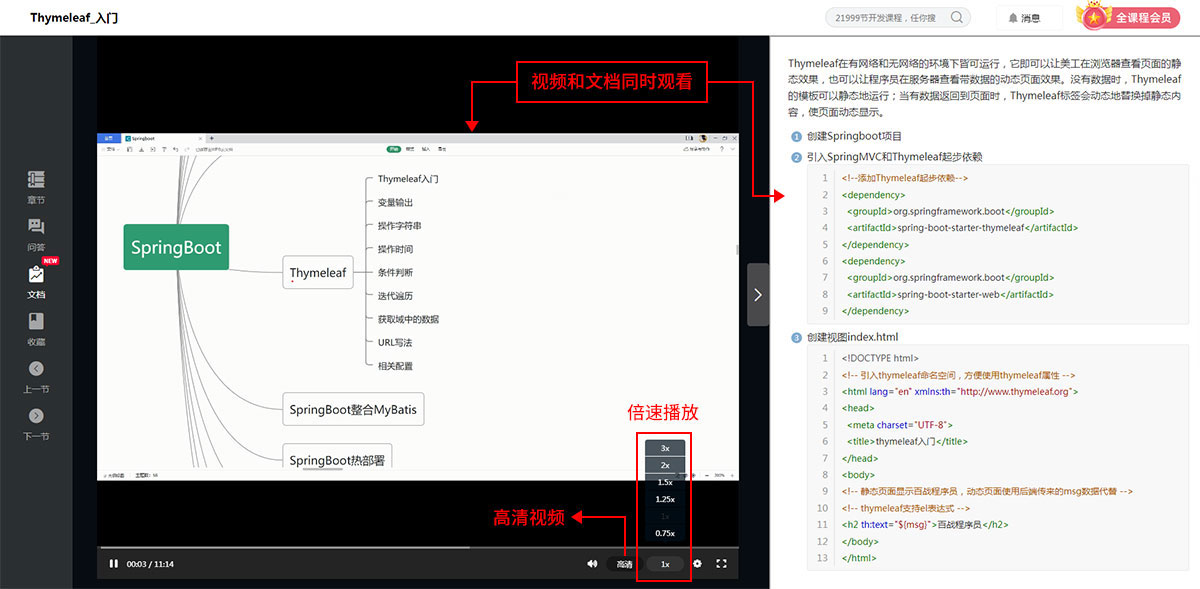1200x589 pixels.
Task: Click the SpringBoot热部署 node
Action: (337, 460)
